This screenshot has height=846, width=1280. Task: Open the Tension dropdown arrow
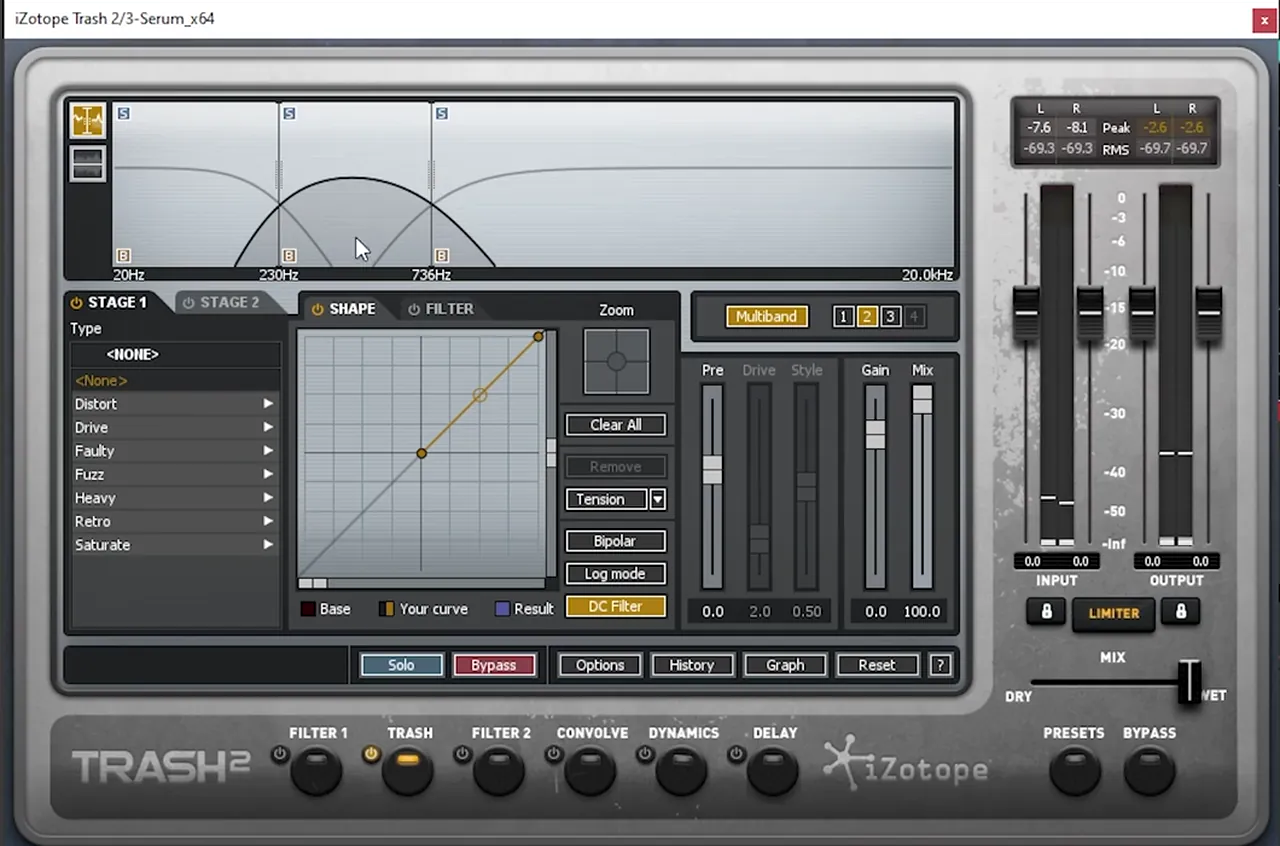tap(657, 499)
